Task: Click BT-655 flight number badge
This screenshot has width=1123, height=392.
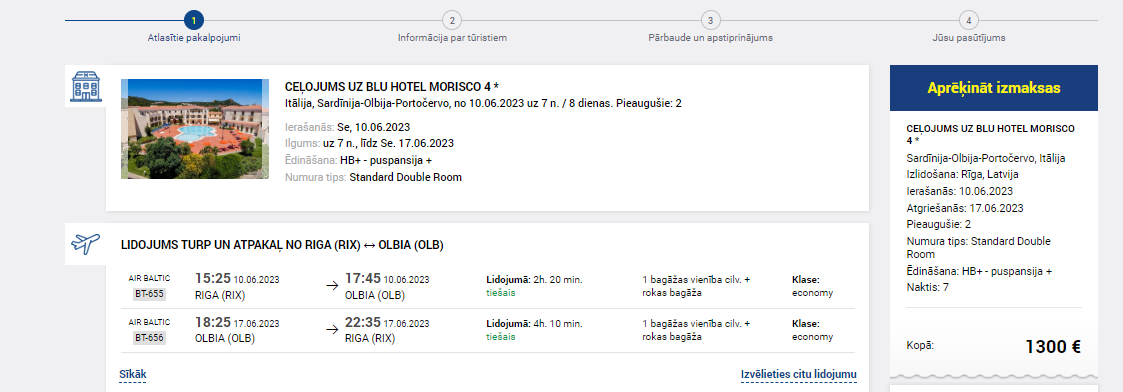Action: [149, 293]
